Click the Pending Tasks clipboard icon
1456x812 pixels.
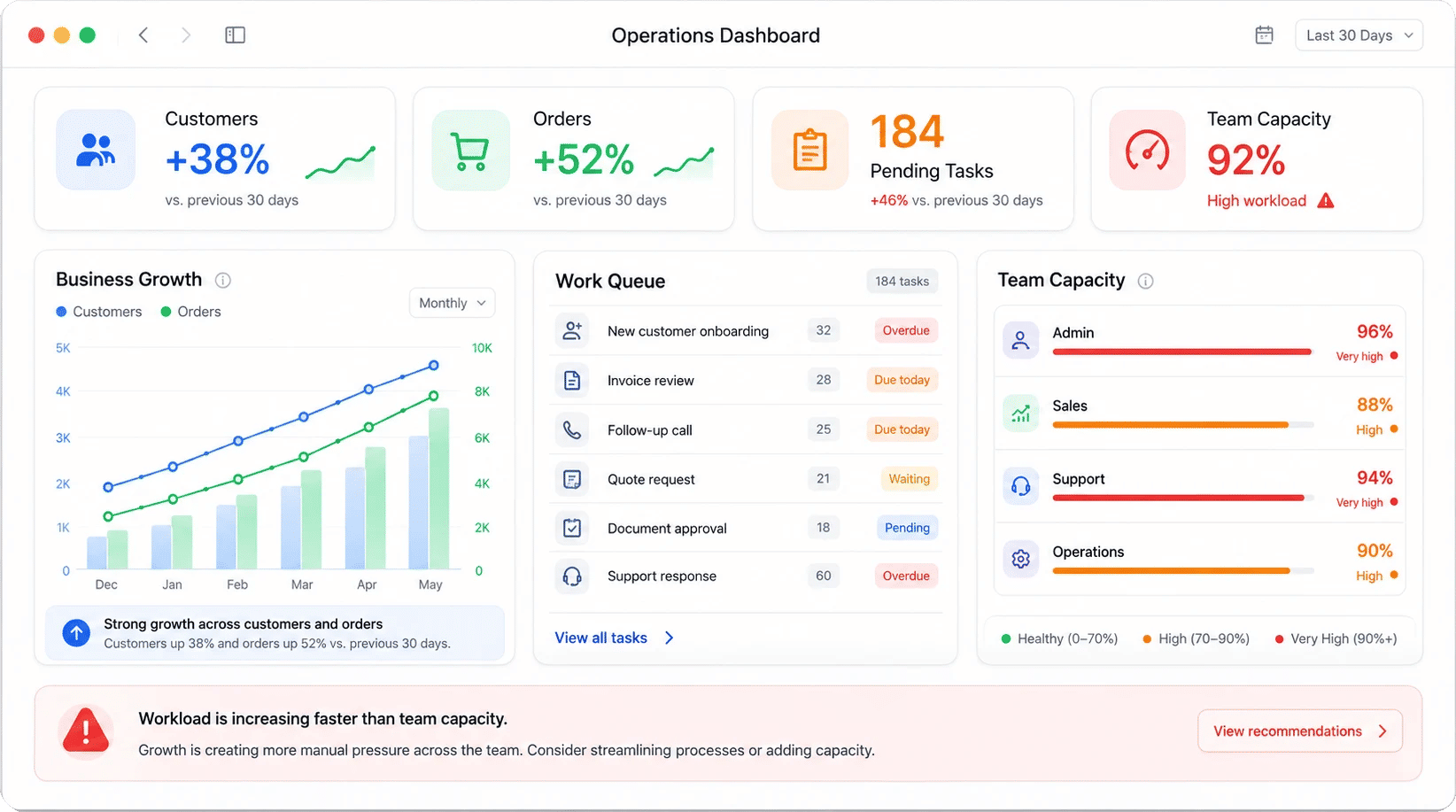(x=810, y=150)
